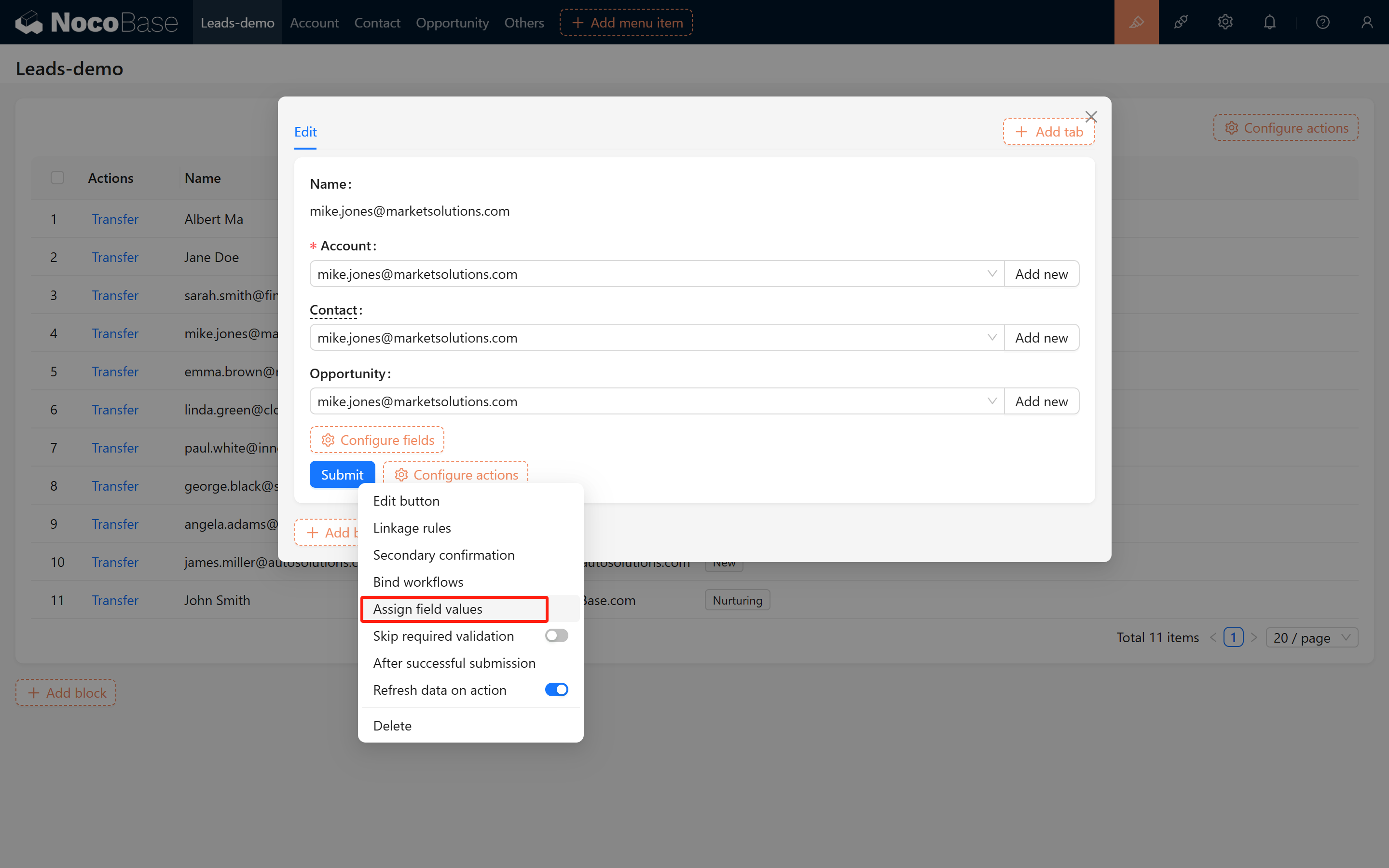Open the notifications bell icon
Image resolution: width=1389 pixels, height=868 pixels.
[1270, 22]
